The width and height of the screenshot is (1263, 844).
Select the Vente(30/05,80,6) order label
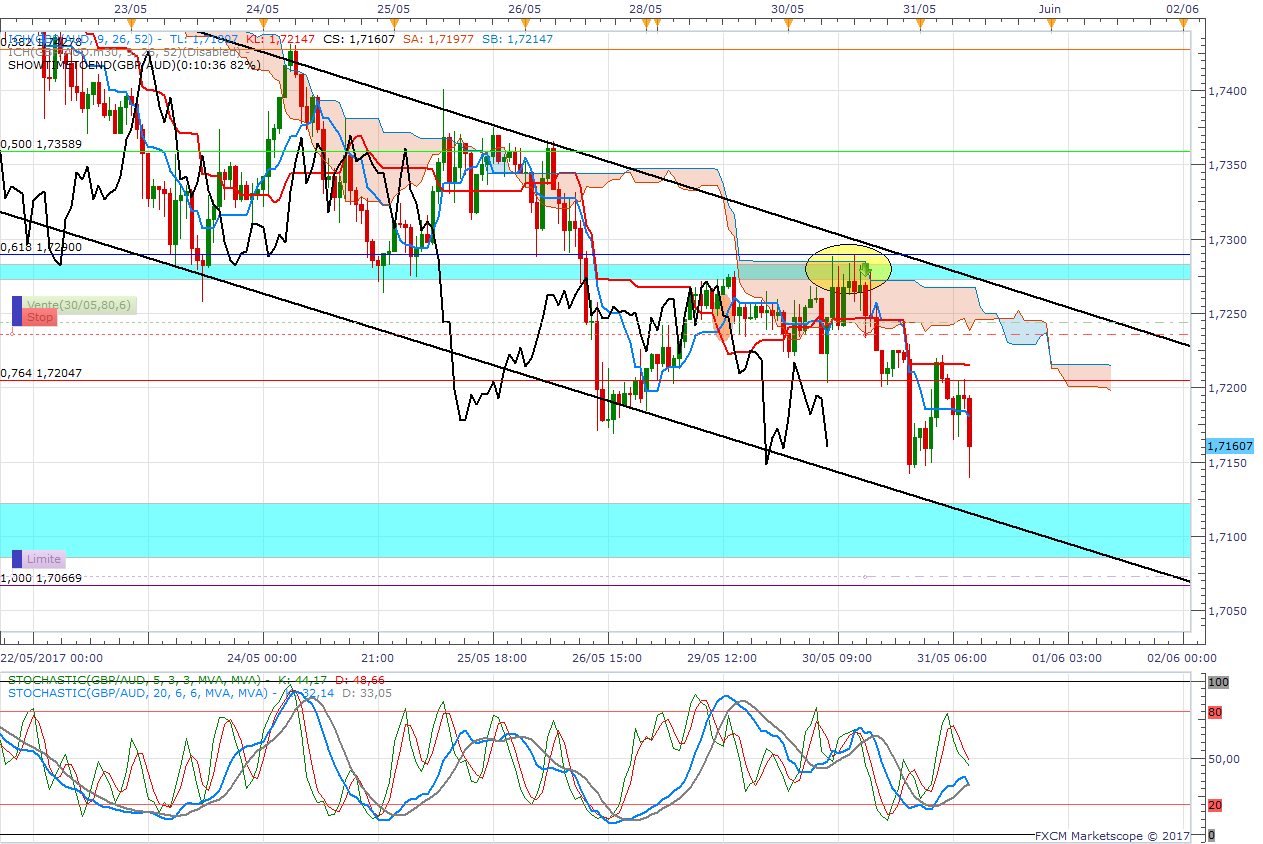click(x=80, y=305)
